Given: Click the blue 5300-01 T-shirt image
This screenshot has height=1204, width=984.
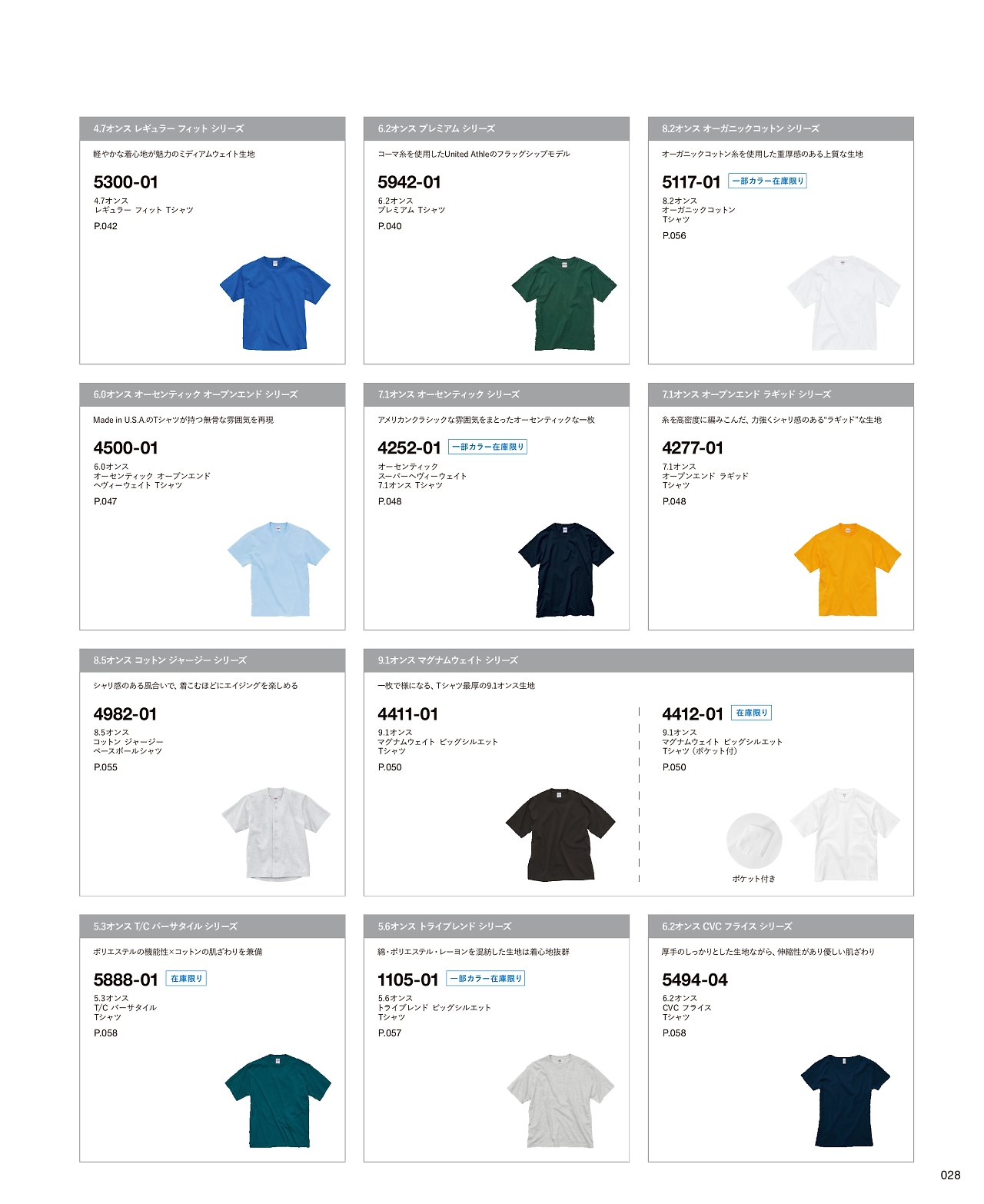Looking at the screenshot, I should (x=275, y=303).
